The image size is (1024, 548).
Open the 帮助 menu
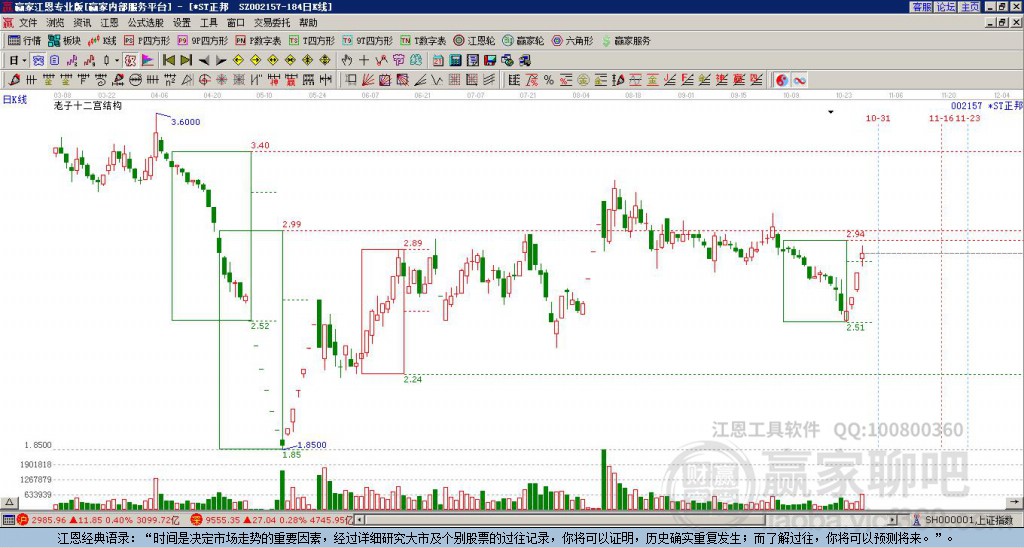(x=308, y=23)
